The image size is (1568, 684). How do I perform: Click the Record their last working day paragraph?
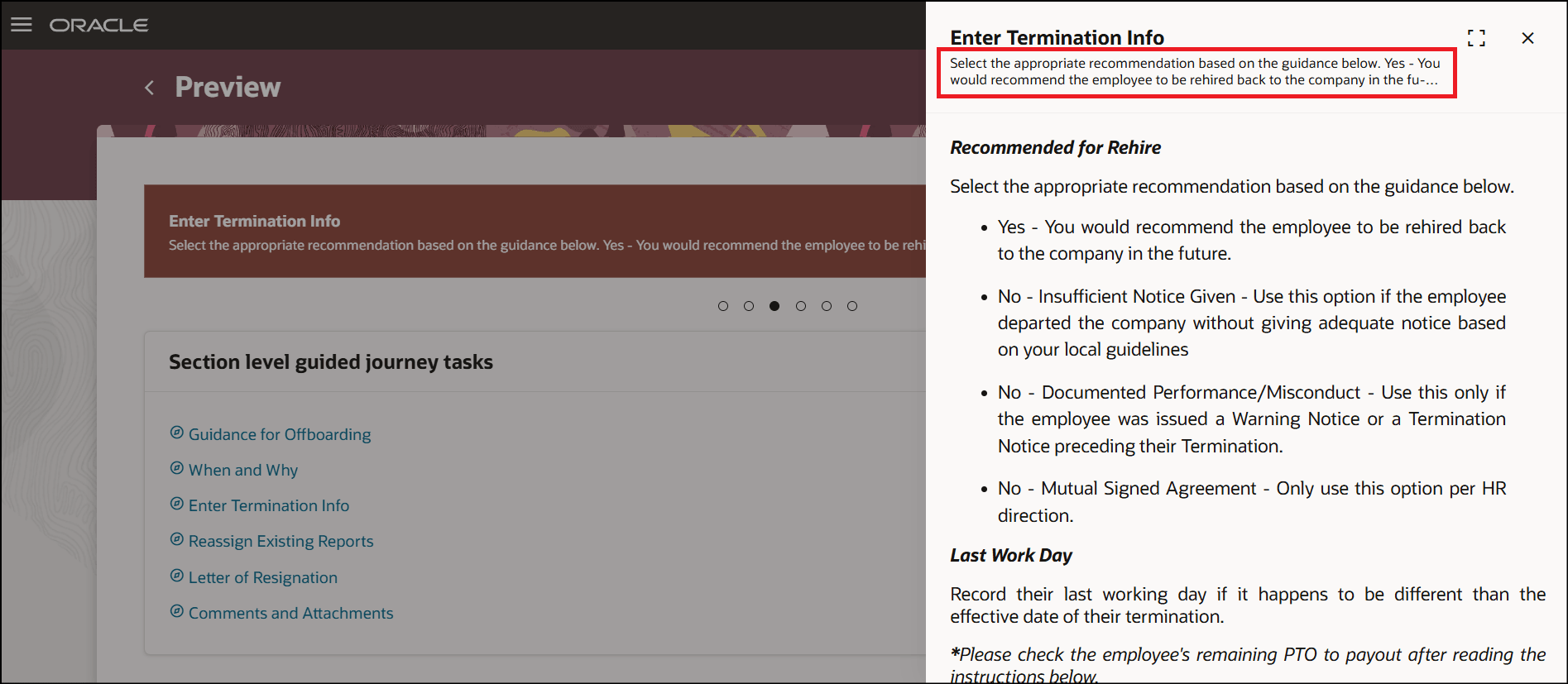click(1248, 605)
